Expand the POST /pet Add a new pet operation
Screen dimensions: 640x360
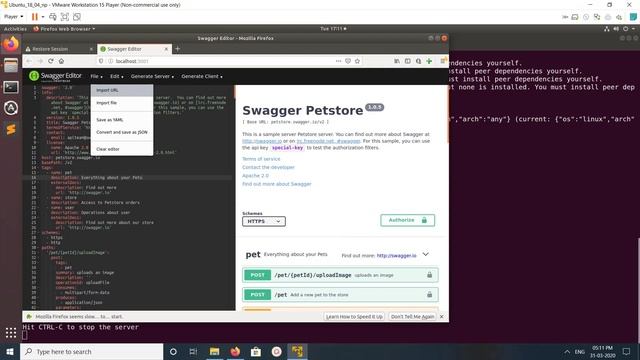[x=340, y=294]
